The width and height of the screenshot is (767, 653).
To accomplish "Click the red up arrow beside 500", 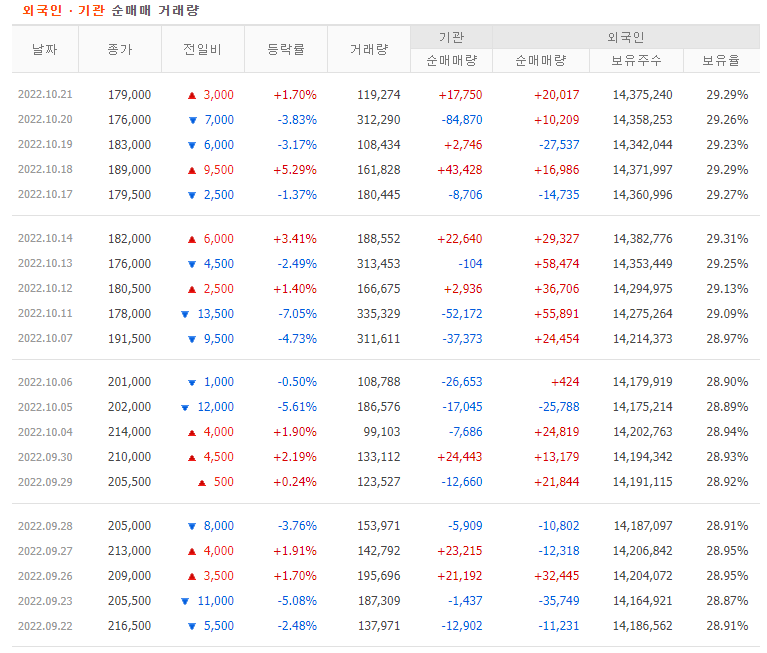I will pos(202,483).
